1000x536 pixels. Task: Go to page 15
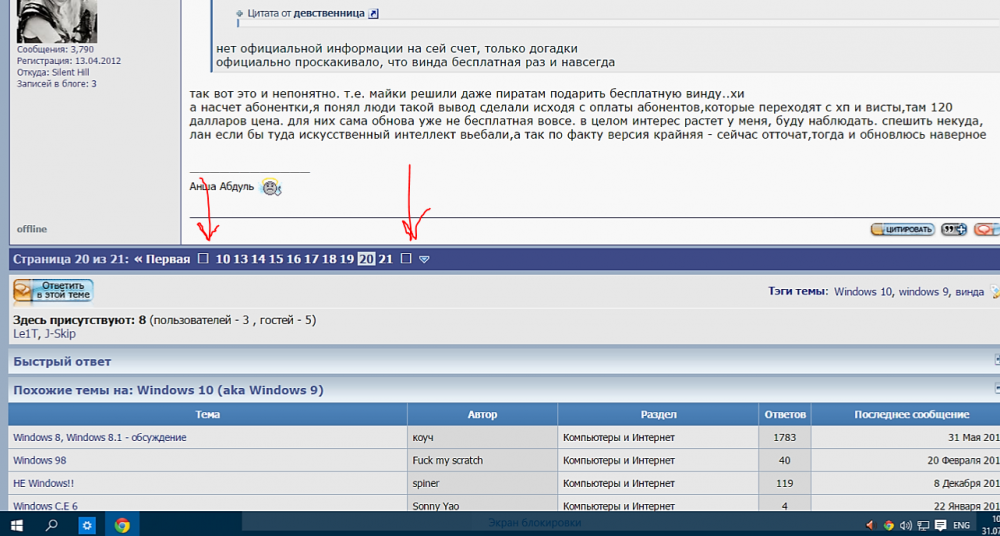(x=276, y=259)
